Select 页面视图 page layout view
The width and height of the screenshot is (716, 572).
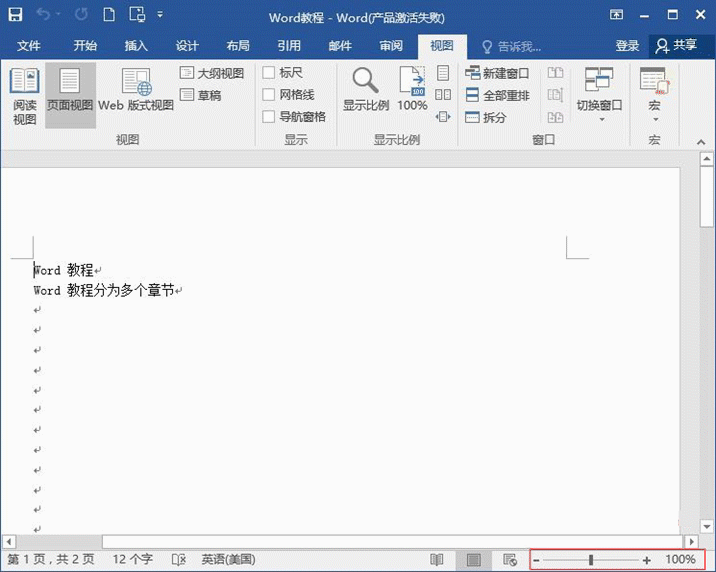pyautogui.click(x=70, y=95)
